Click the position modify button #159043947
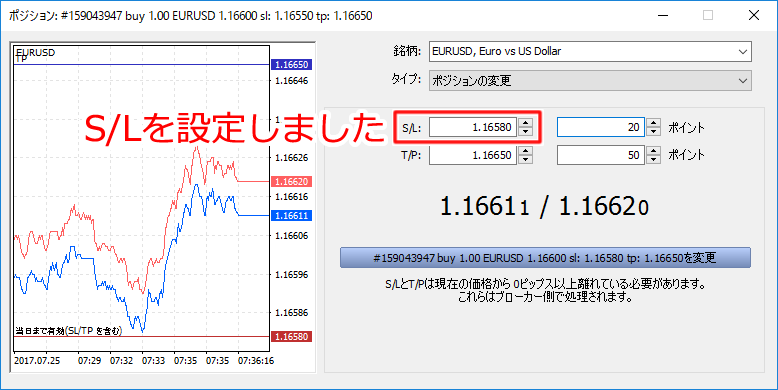 click(545, 258)
